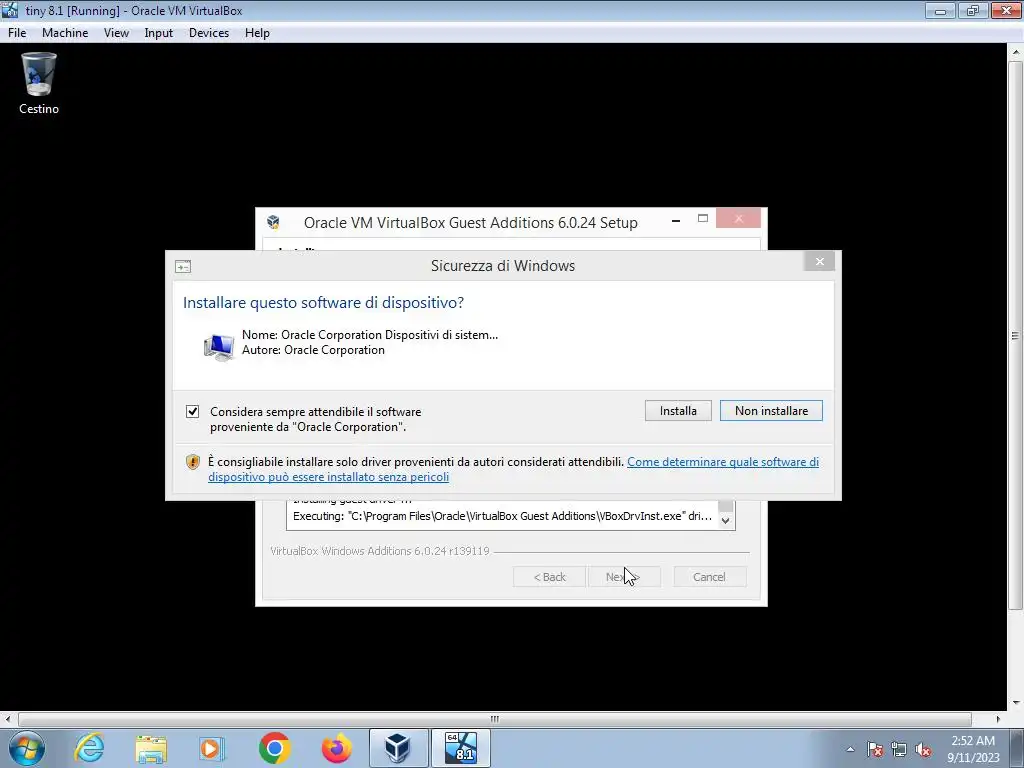Open the File menu
Screen dimensions: 1024x768
click(x=17, y=33)
